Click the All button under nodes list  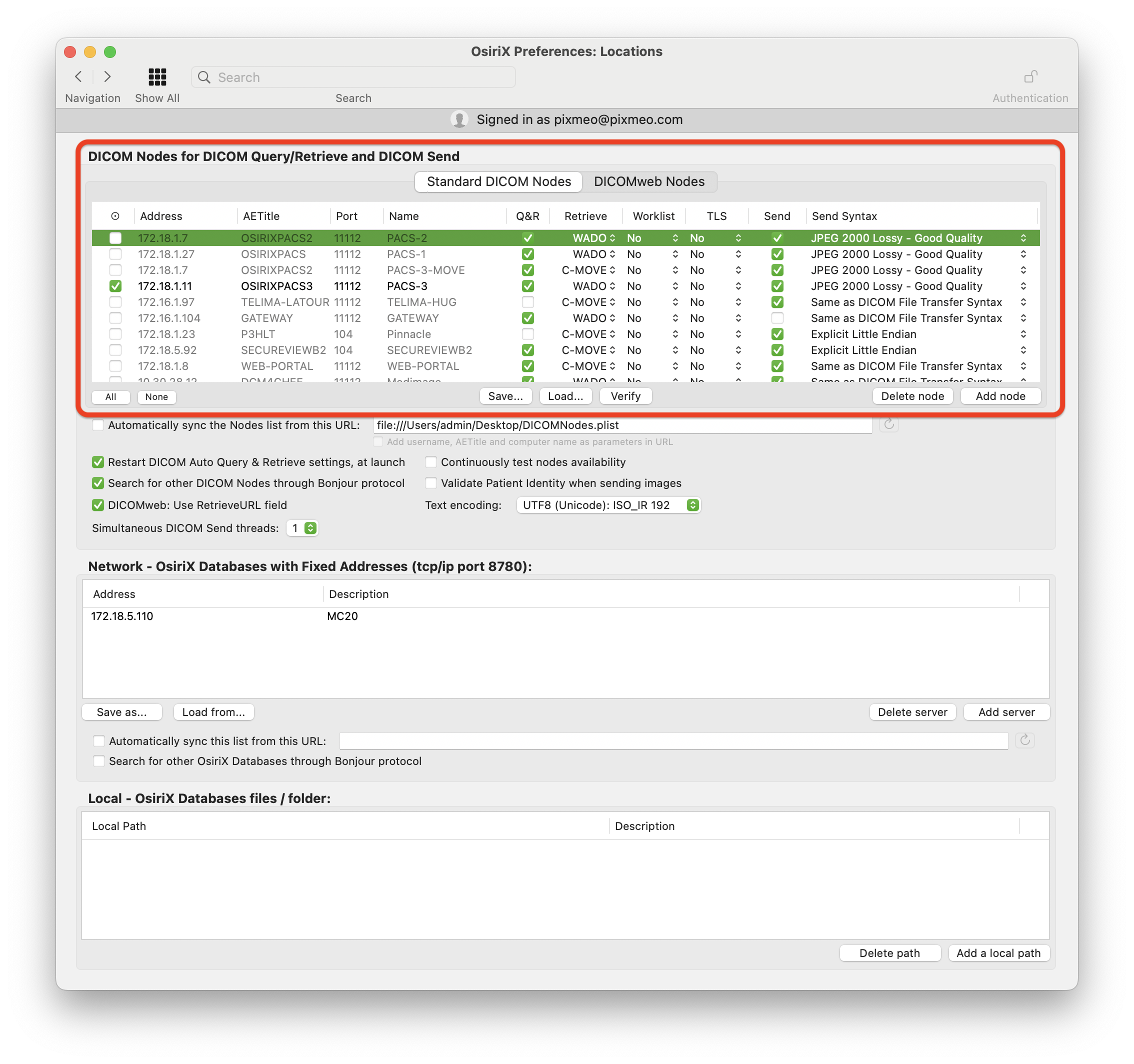[x=110, y=397]
